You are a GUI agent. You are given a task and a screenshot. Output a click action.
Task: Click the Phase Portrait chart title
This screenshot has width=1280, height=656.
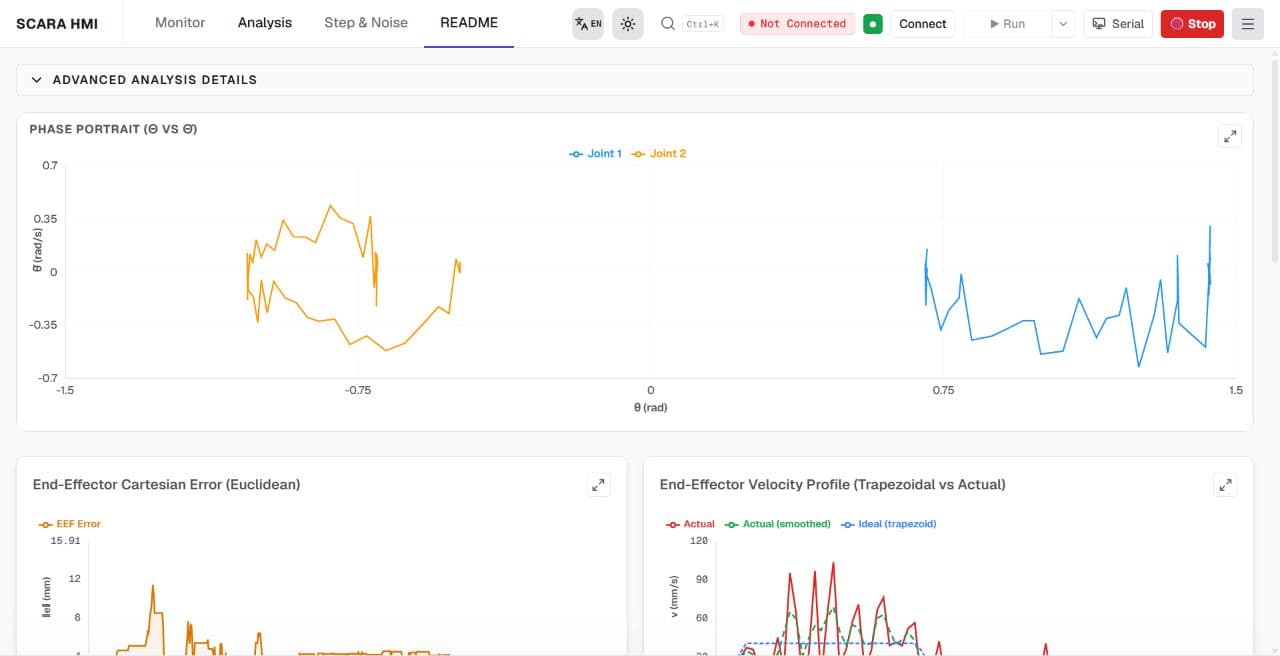[113, 129]
